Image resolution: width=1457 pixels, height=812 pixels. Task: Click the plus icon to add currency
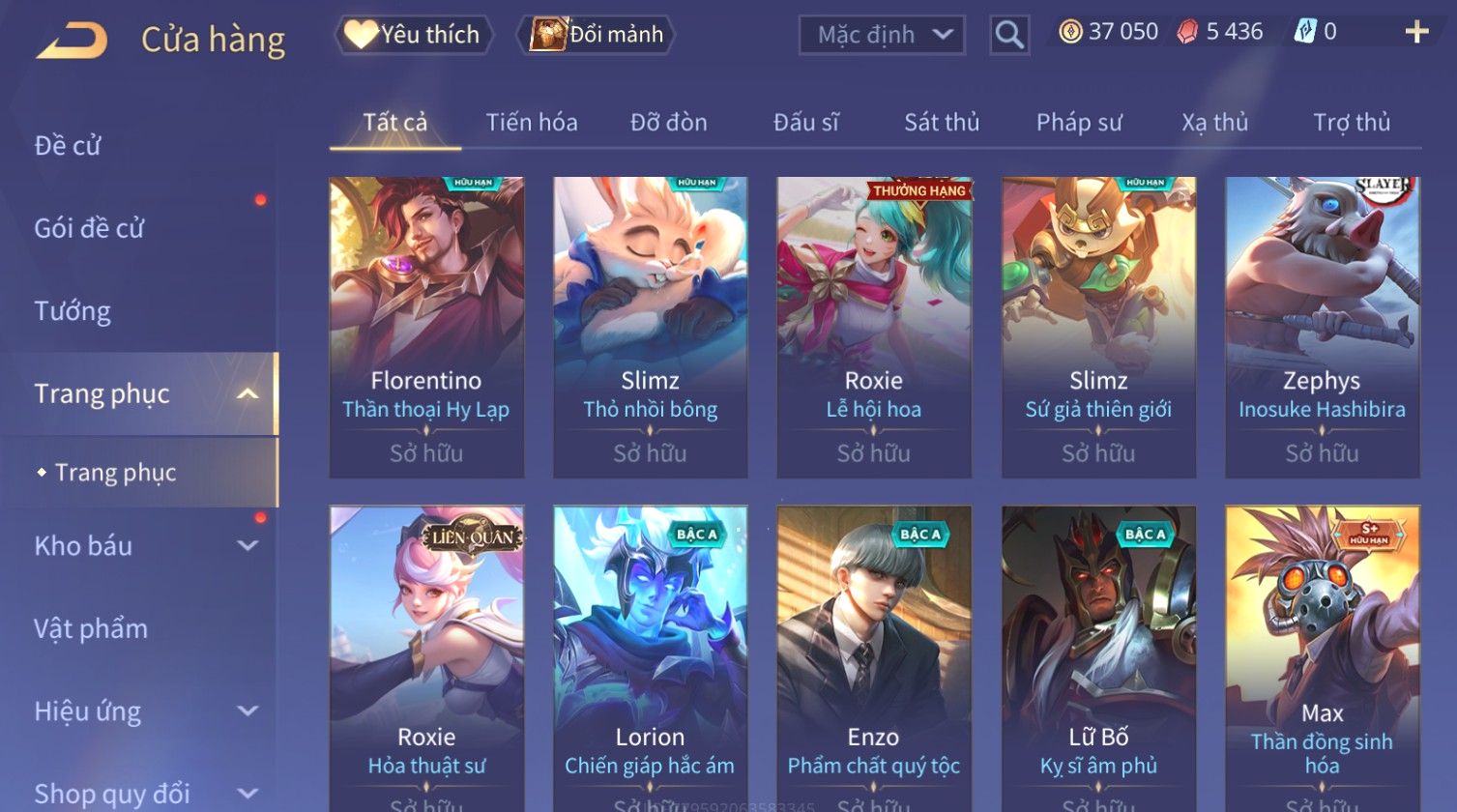1416,32
